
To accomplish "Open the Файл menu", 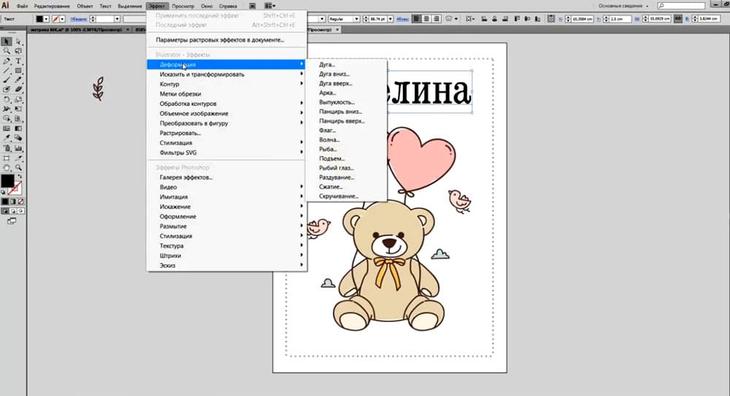I will coord(22,6).
